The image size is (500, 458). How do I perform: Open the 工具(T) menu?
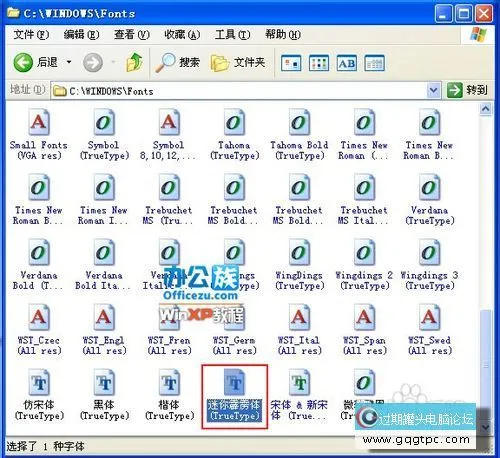coord(232,34)
